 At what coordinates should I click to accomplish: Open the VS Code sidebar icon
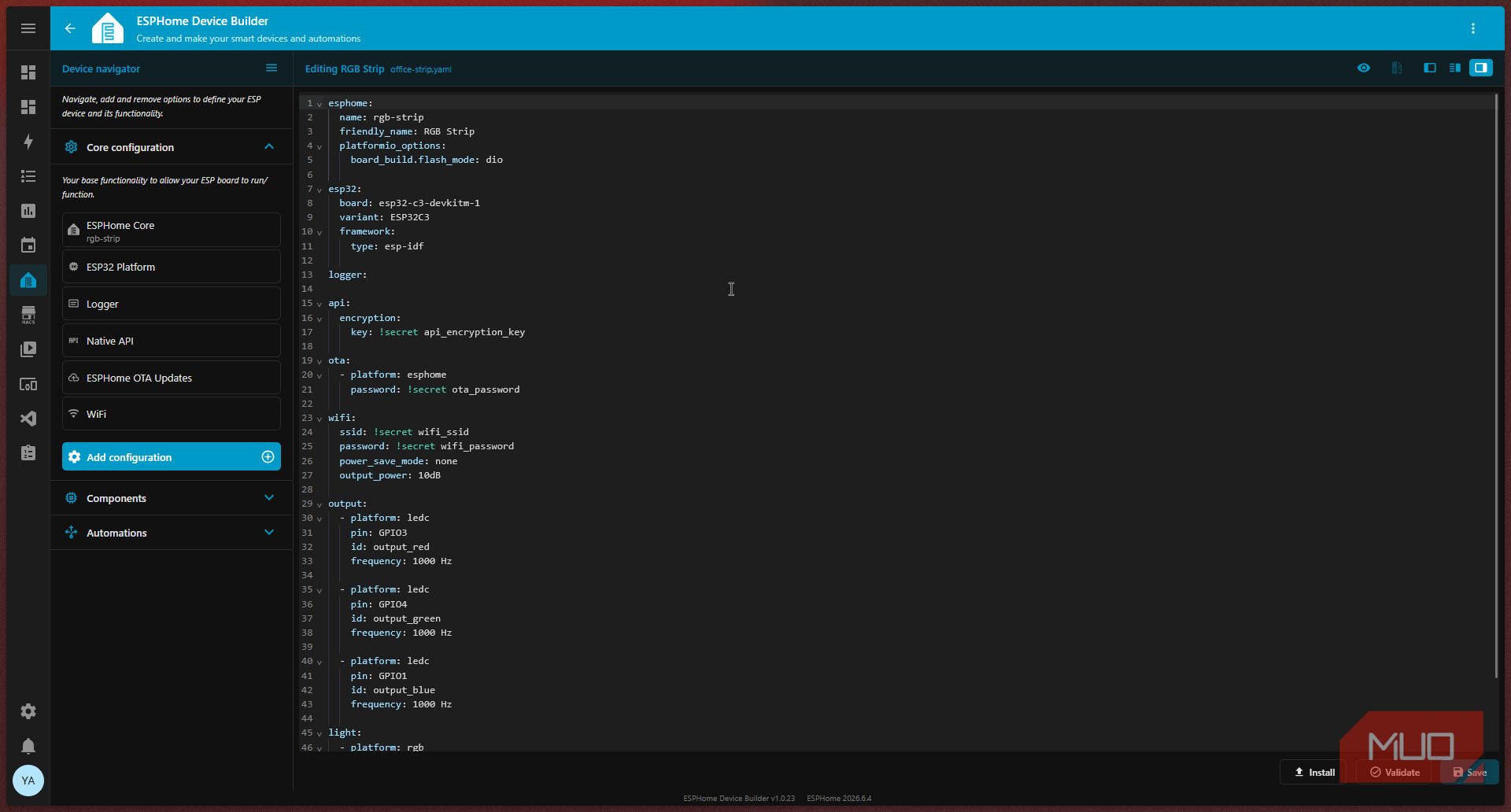(28, 419)
